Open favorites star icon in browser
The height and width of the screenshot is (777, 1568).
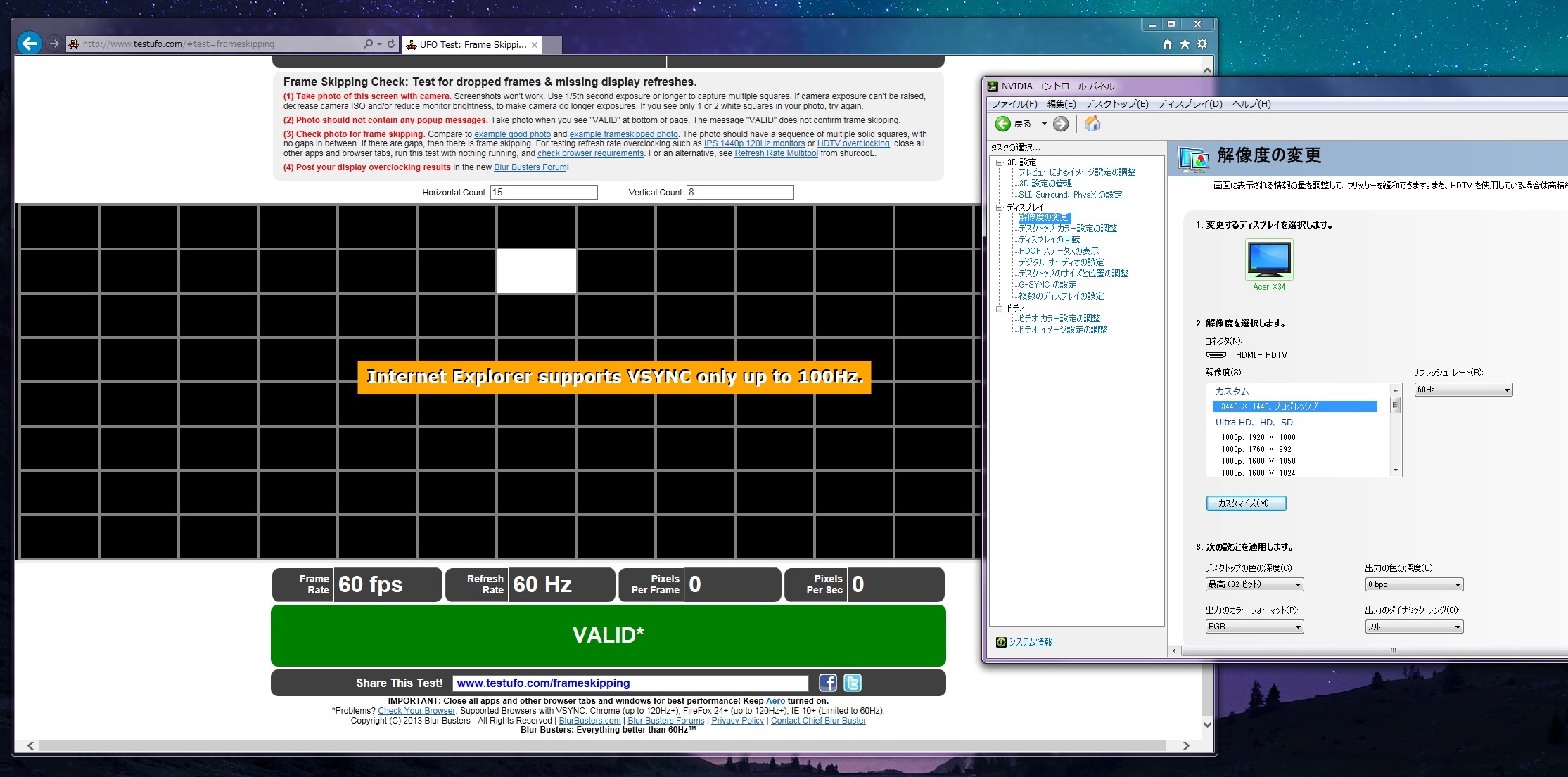1185,44
